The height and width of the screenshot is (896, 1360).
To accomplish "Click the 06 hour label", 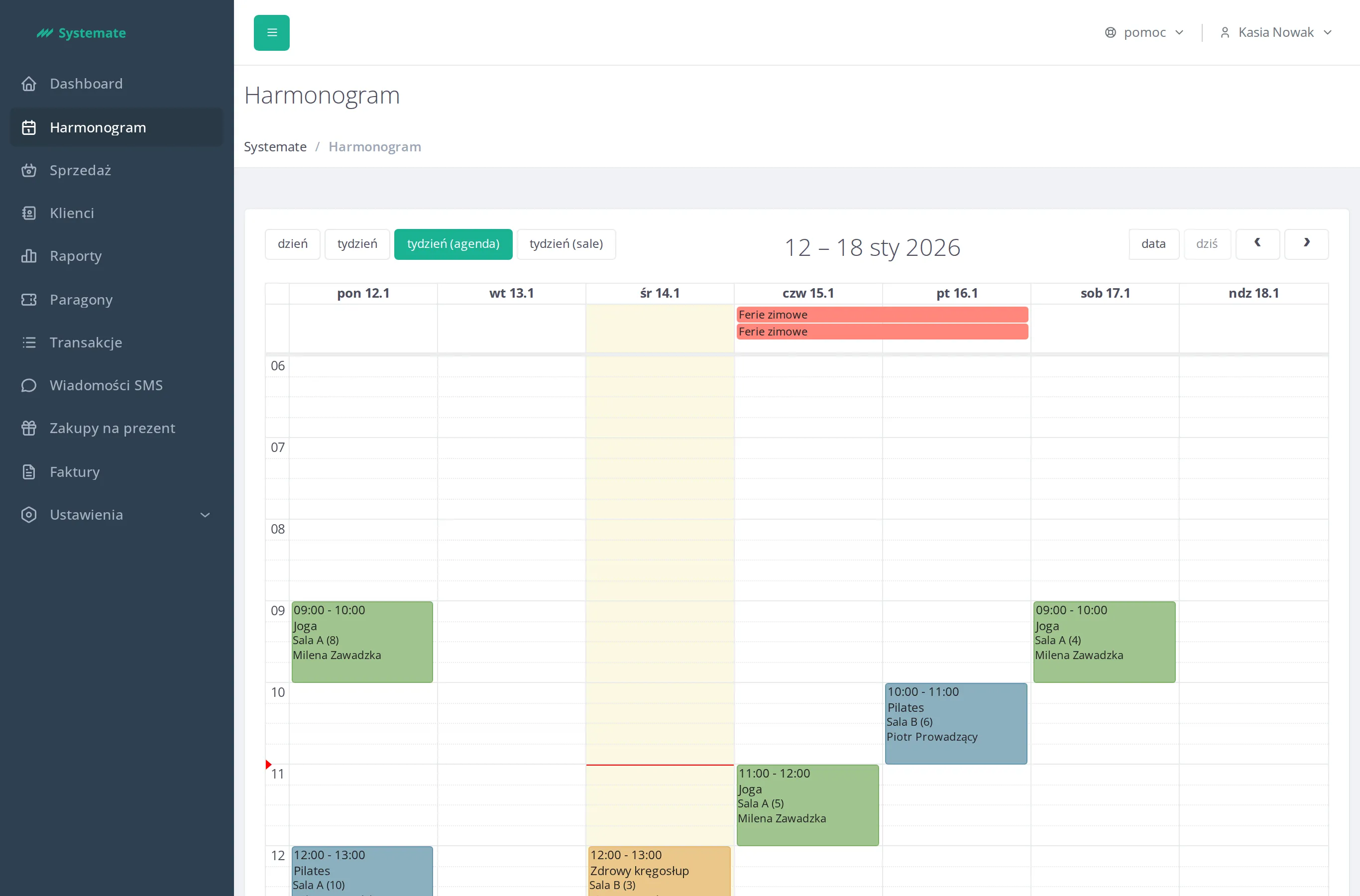I will (x=278, y=366).
